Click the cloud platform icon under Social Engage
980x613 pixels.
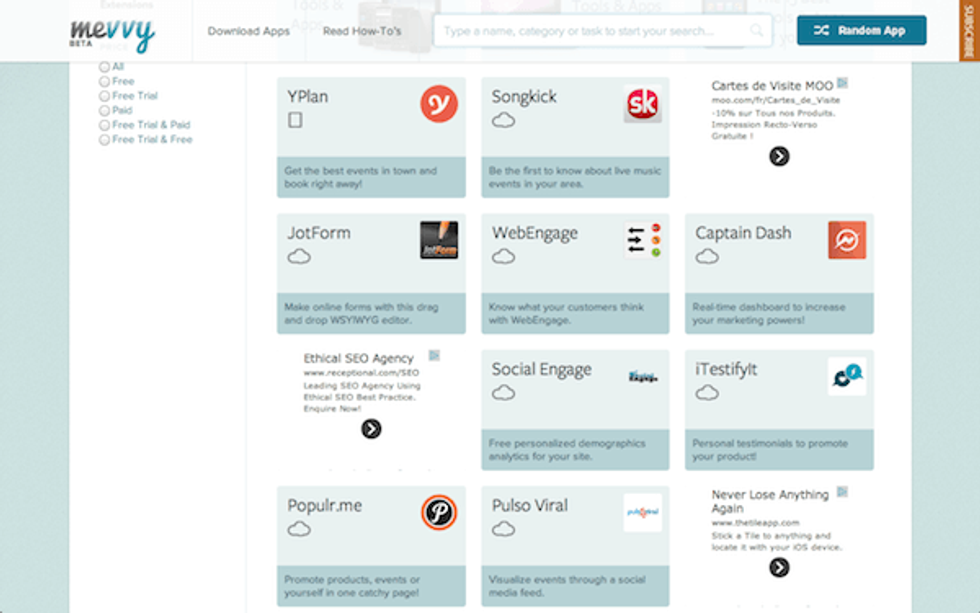pos(503,392)
